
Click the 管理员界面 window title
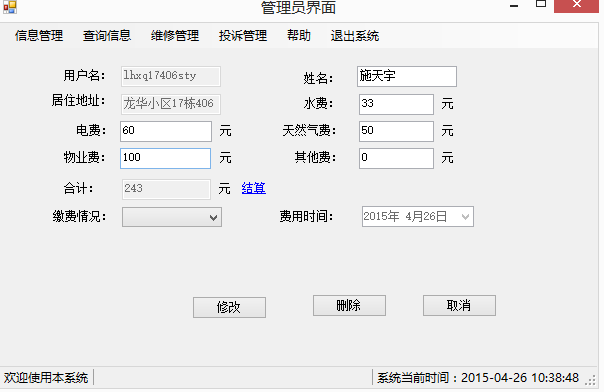click(299, 7)
